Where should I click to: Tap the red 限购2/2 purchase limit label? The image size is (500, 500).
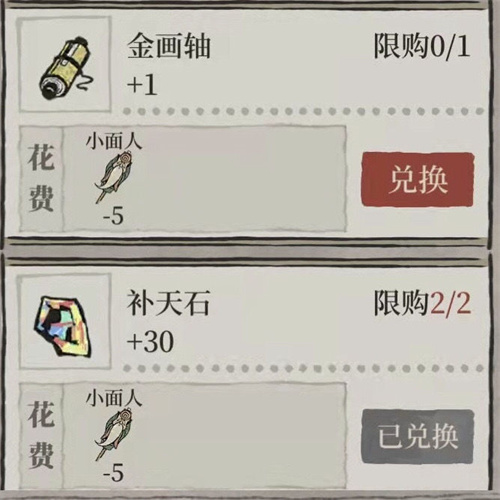click(x=422, y=303)
